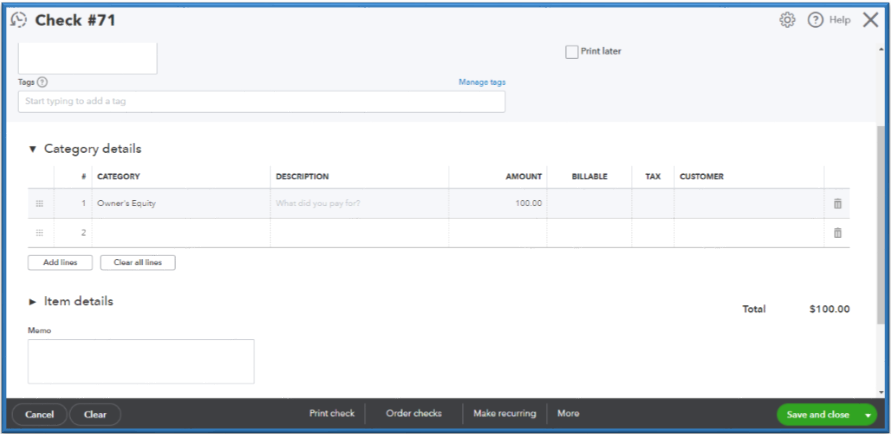
Task: Click Print check in the footer
Action: 332,414
